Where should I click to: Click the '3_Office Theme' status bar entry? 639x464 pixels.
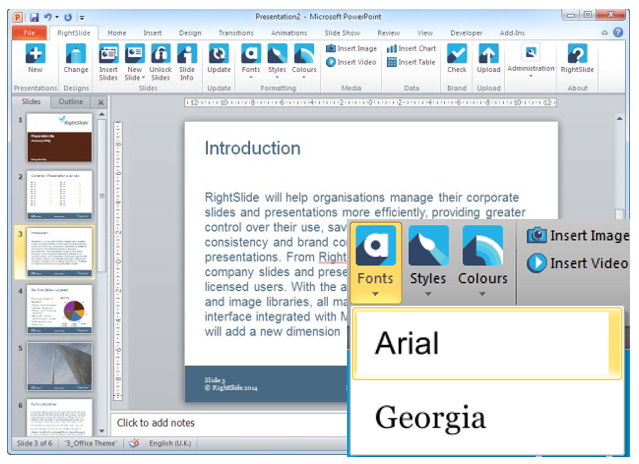[90, 443]
